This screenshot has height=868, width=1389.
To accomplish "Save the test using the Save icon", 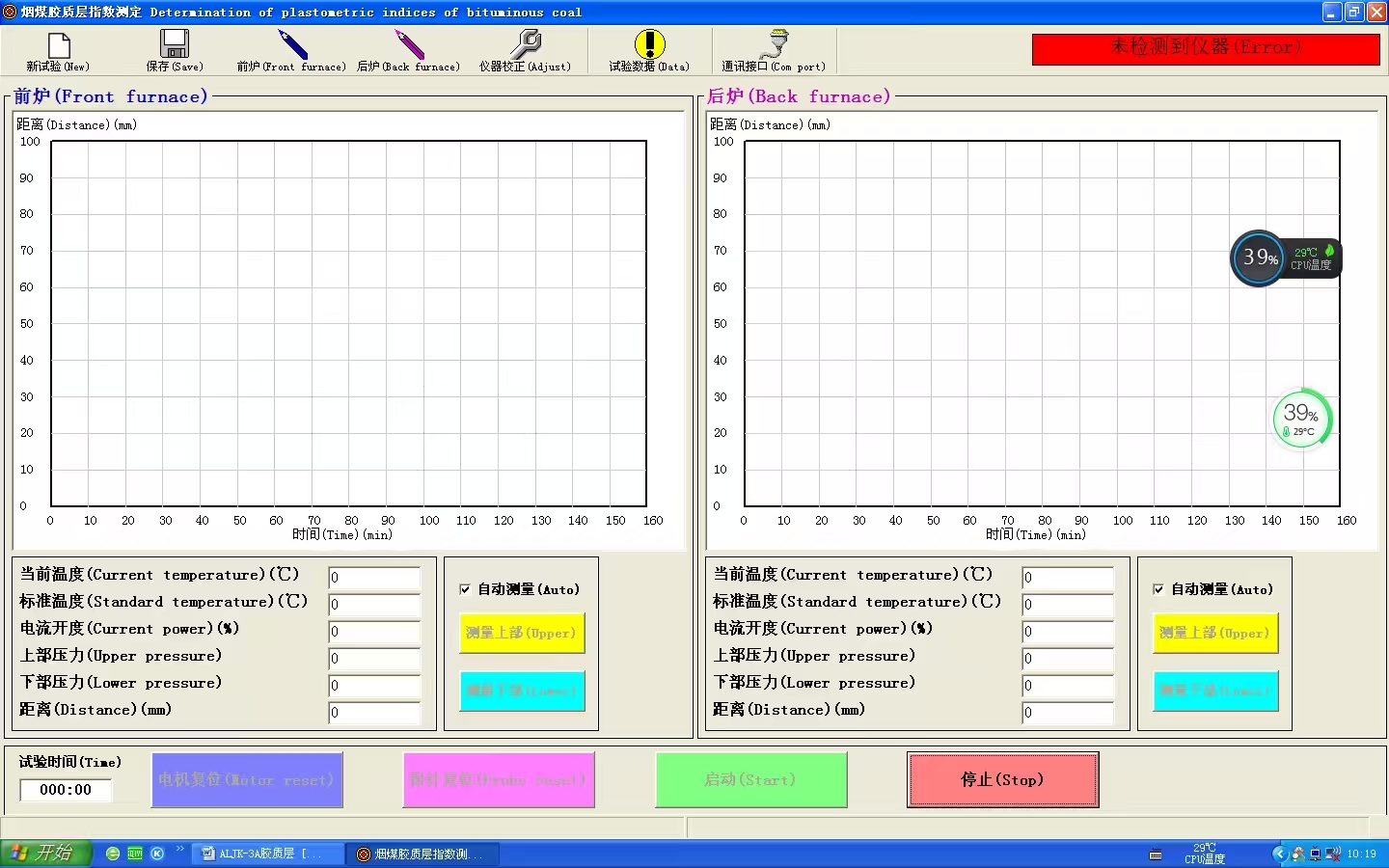I will [x=175, y=51].
